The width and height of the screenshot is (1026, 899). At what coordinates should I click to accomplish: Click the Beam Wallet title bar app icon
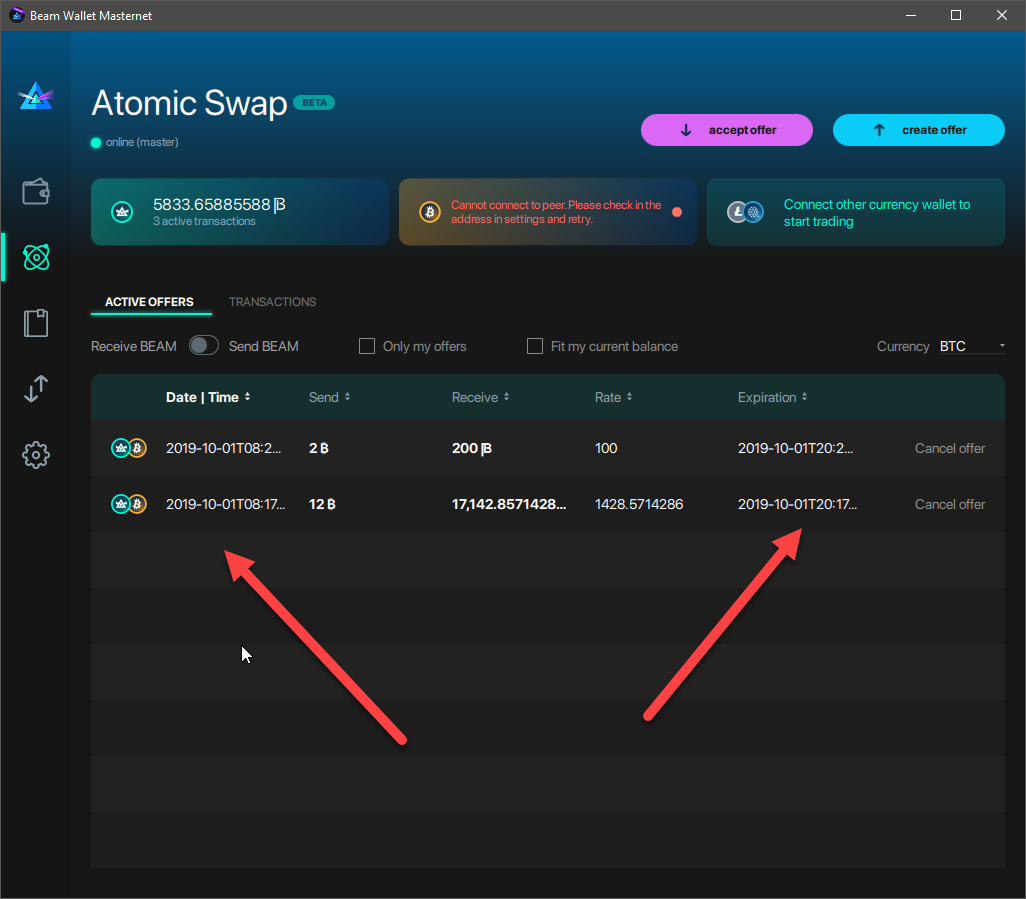click(x=17, y=15)
